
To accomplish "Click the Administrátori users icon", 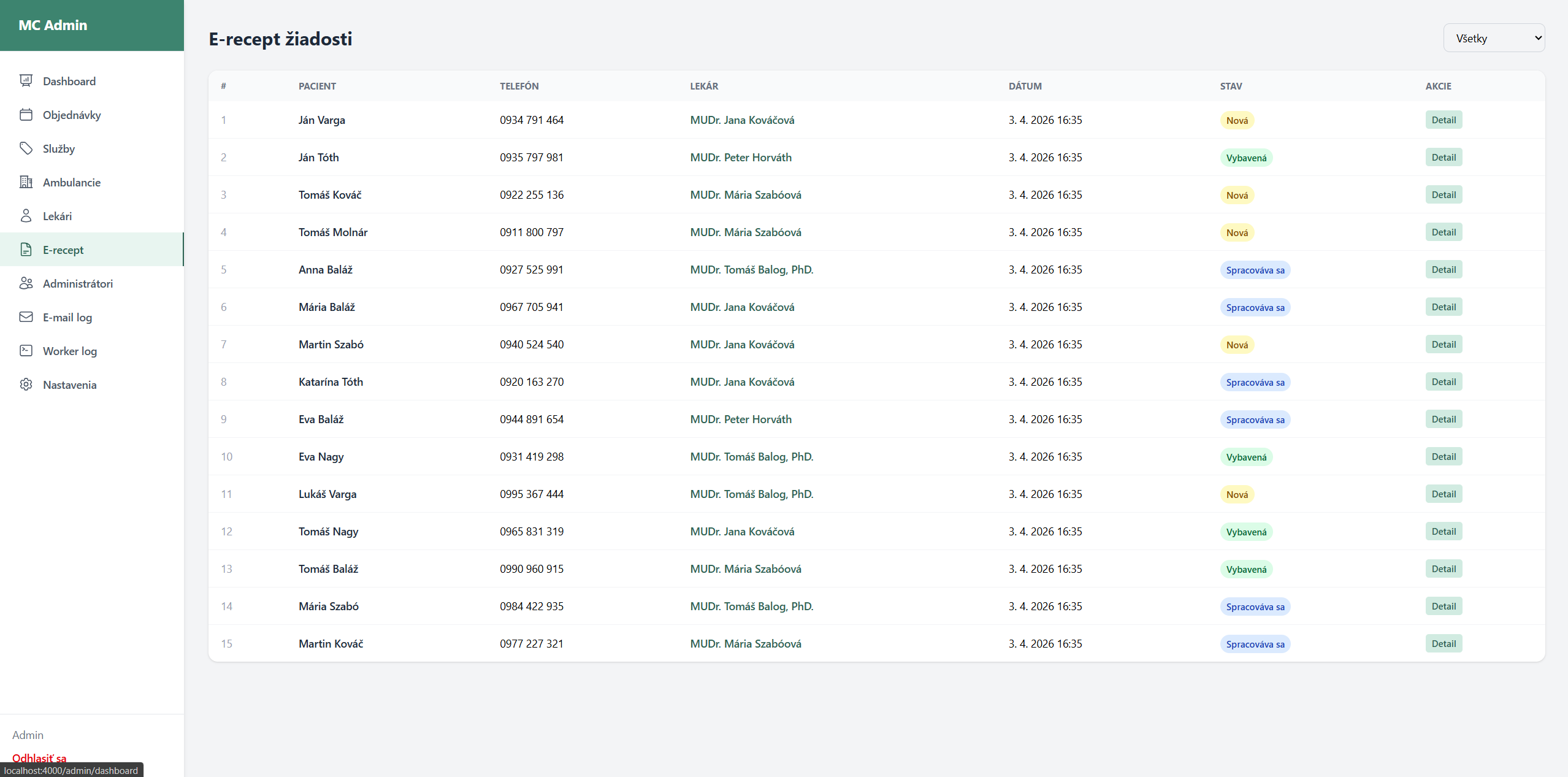I will [x=26, y=283].
